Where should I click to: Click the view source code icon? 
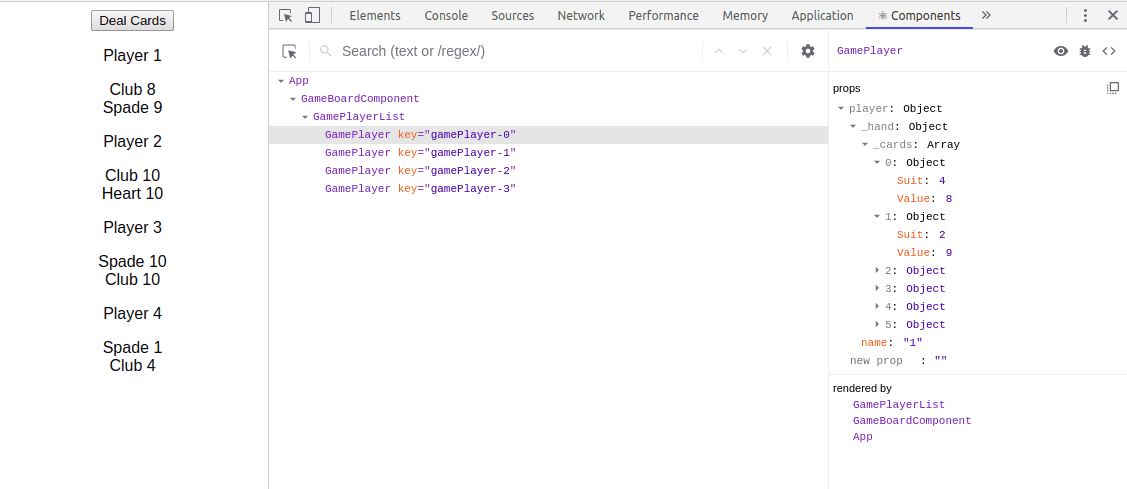1109,51
